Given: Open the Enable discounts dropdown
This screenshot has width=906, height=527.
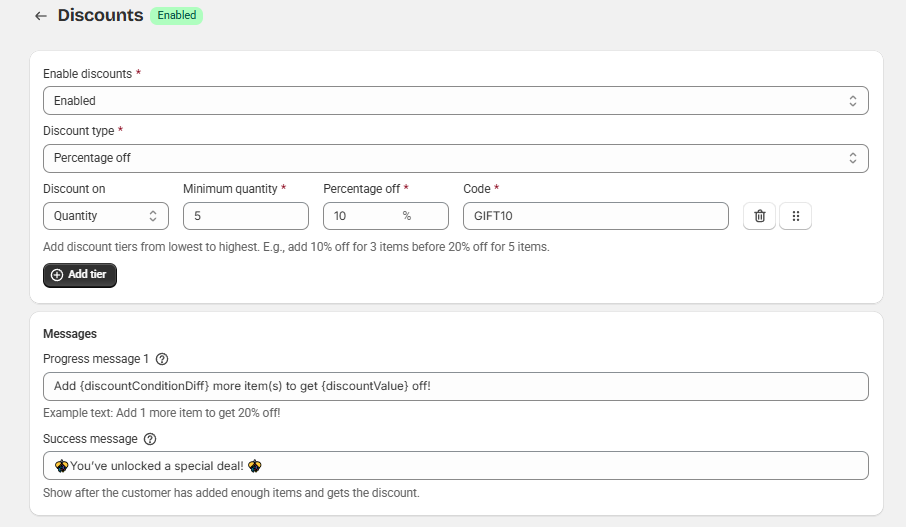Looking at the screenshot, I should [455, 101].
